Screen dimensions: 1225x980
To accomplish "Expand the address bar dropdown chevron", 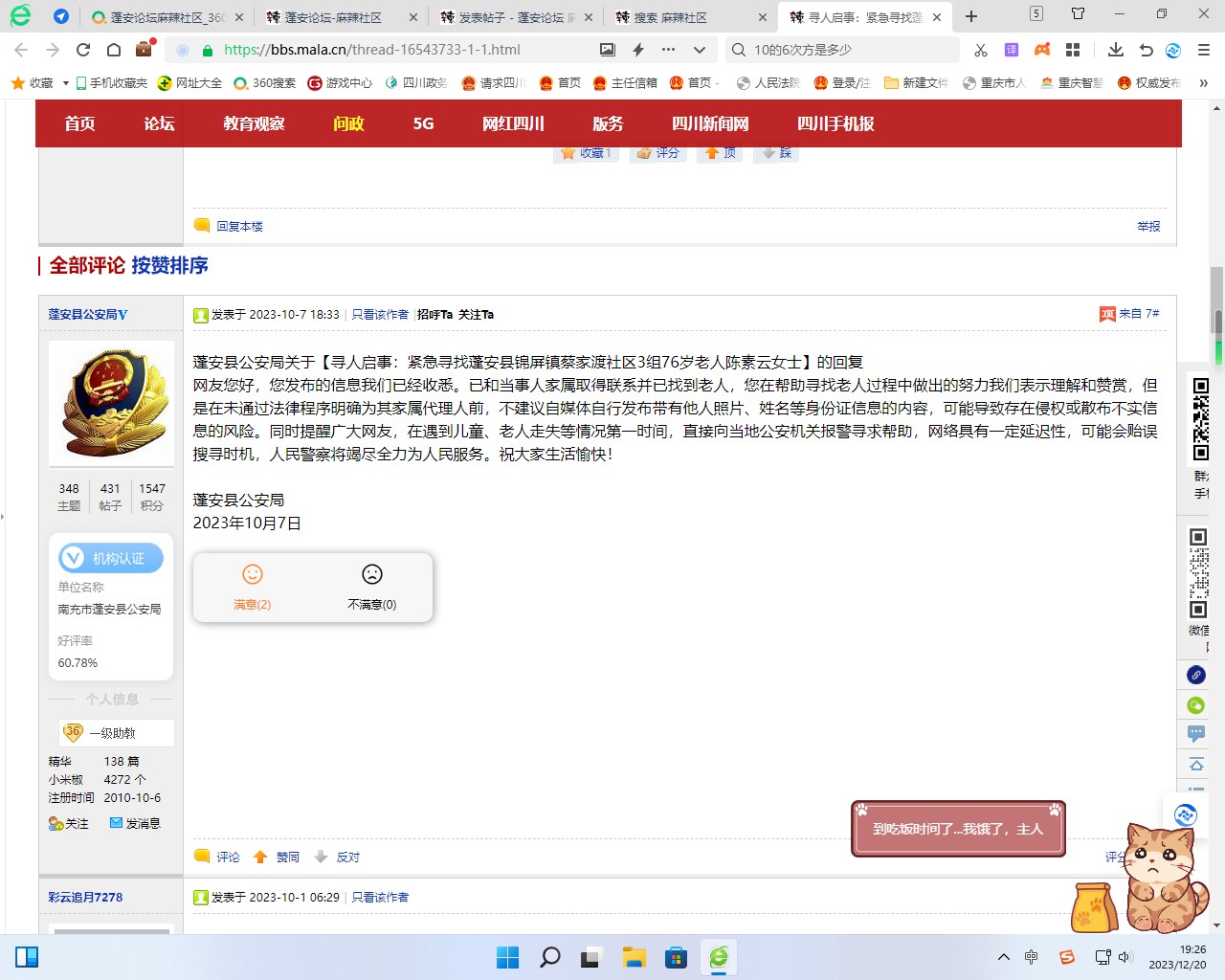I will [x=700, y=50].
